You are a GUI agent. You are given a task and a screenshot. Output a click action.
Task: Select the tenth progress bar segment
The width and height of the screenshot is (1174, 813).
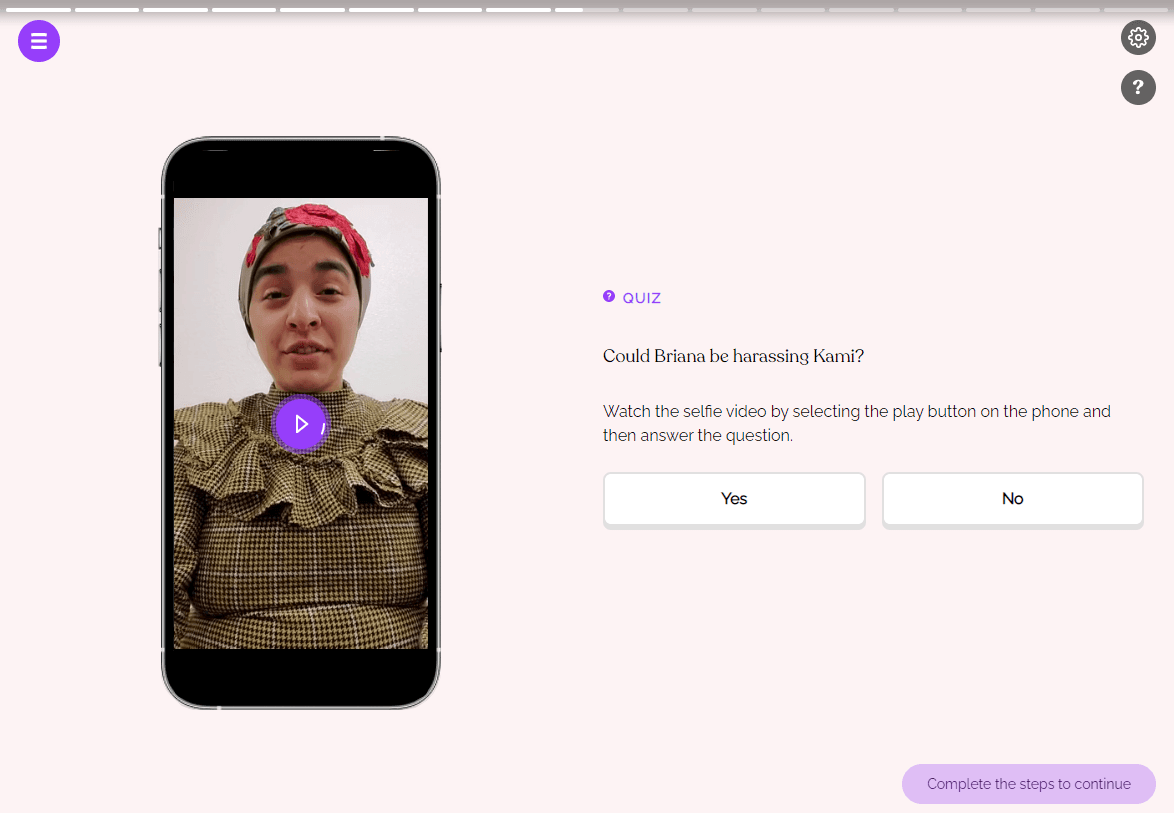655,10
